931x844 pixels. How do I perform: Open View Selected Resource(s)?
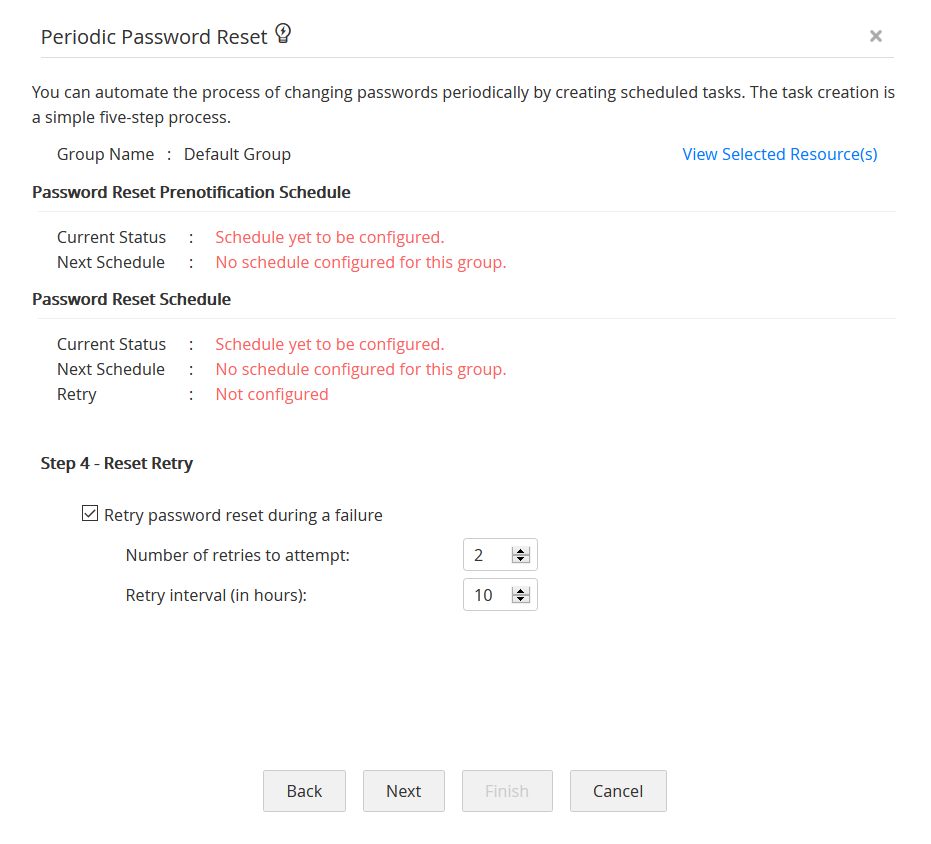click(779, 154)
